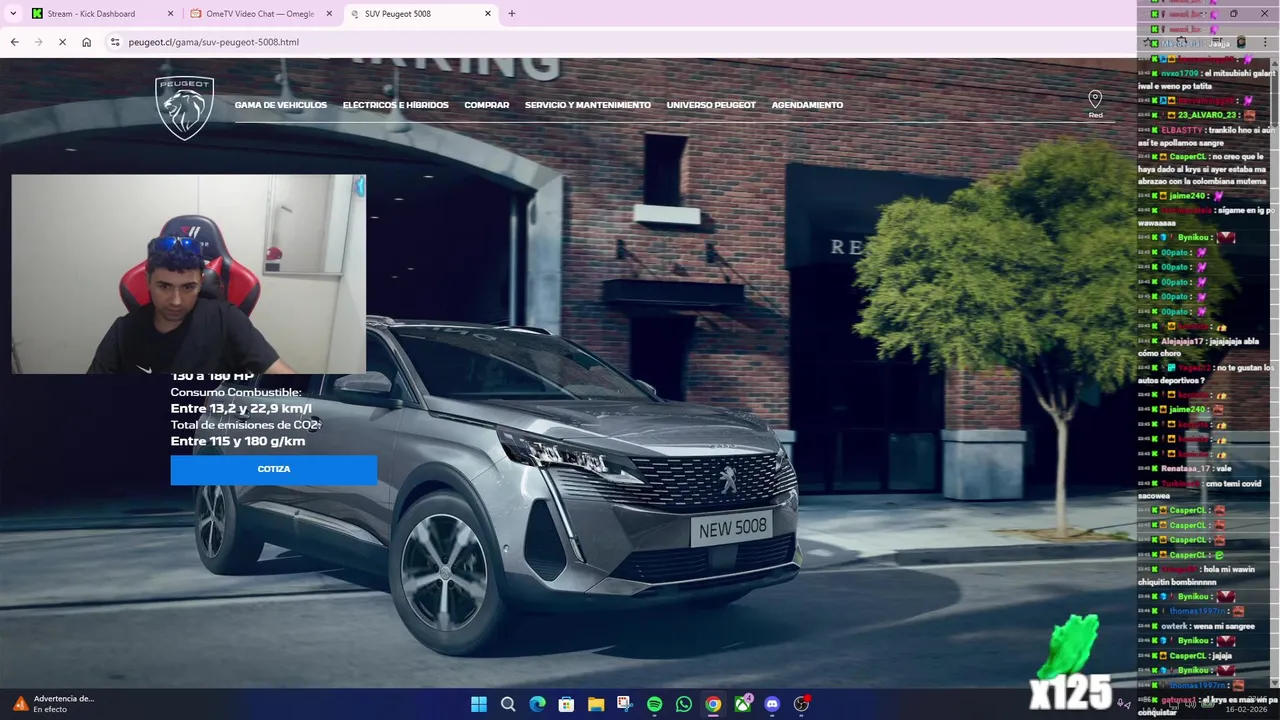Screen dimensions: 1280x720
Task: Click 'Entre 115 y 180 g/km' text
Action: pos(238,441)
